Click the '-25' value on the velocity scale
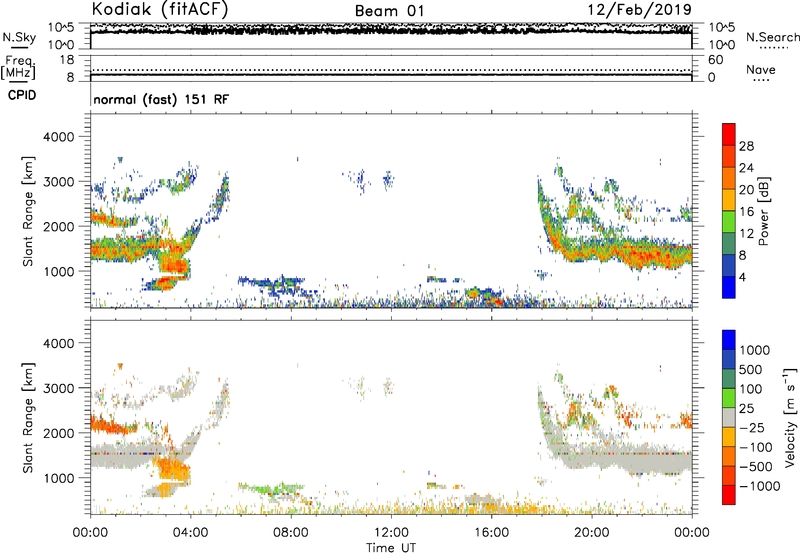 (x=752, y=427)
